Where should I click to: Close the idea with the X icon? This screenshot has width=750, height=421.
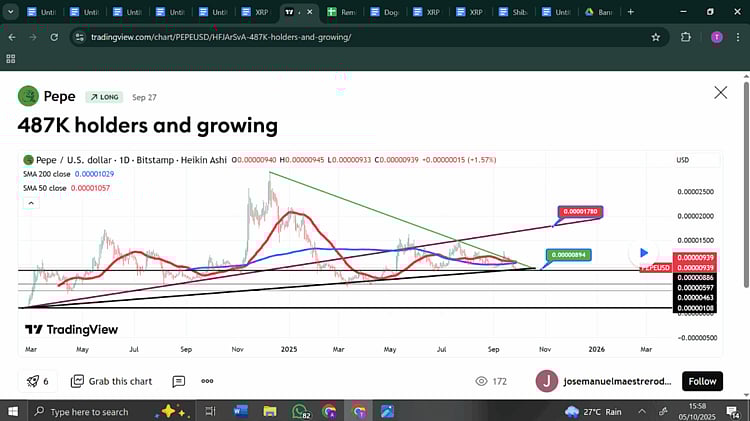720,92
